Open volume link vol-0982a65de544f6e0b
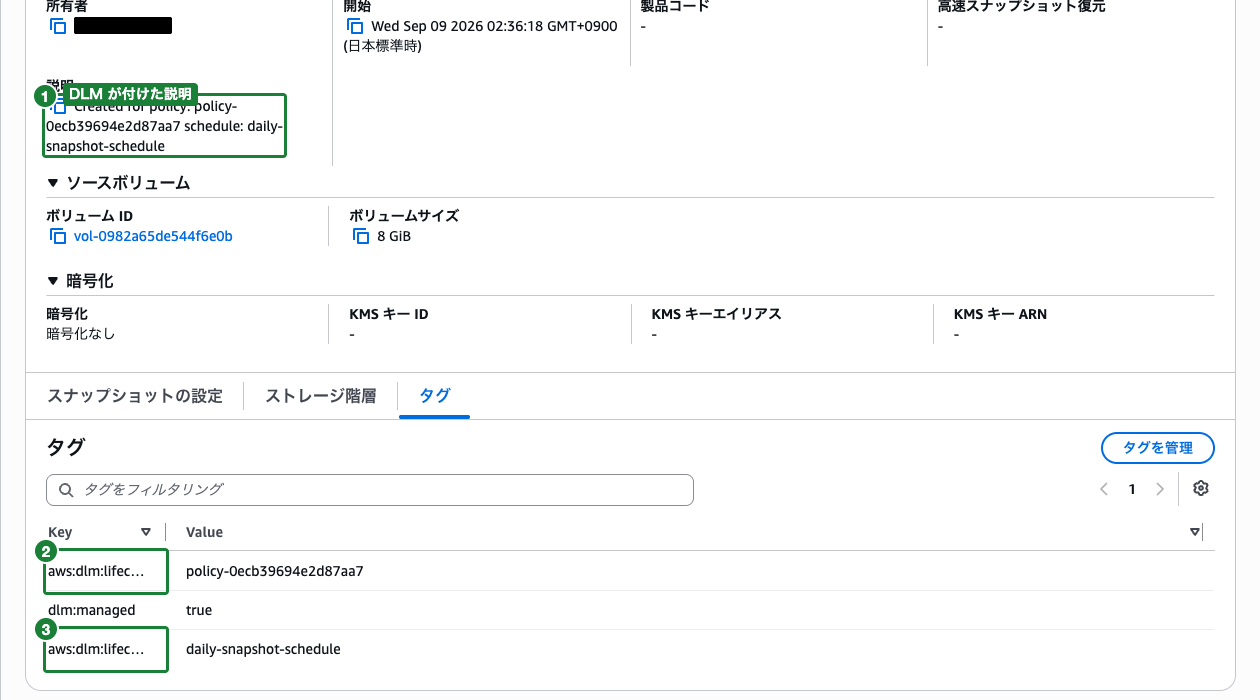This screenshot has height=700, width=1260. (153, 237)
